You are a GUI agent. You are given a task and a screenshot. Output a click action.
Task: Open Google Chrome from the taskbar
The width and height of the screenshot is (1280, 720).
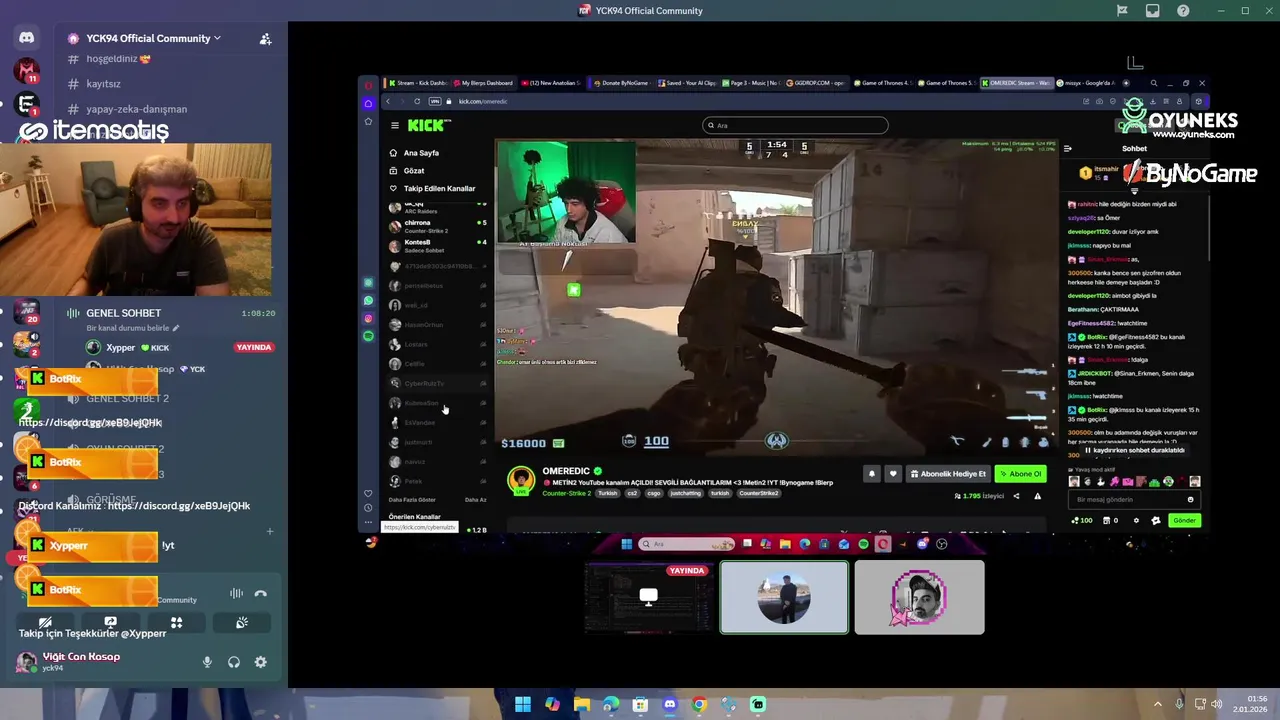pos(699,704)
